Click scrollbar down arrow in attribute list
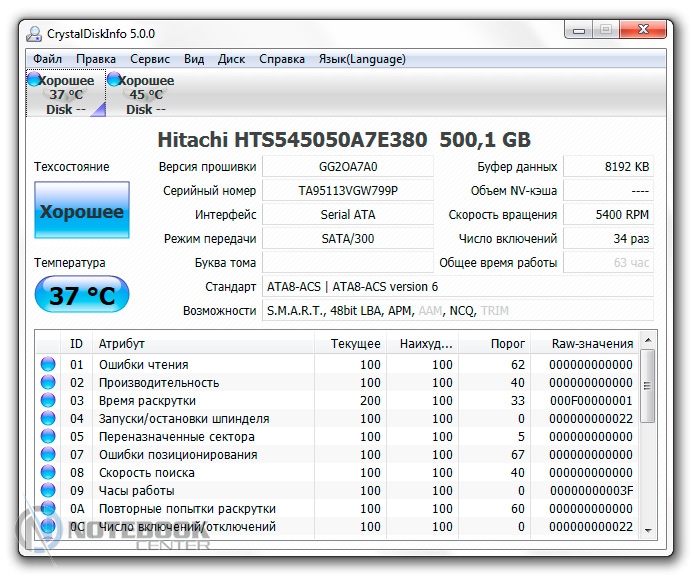Screen dimensions: 692x577 [648, 529]
